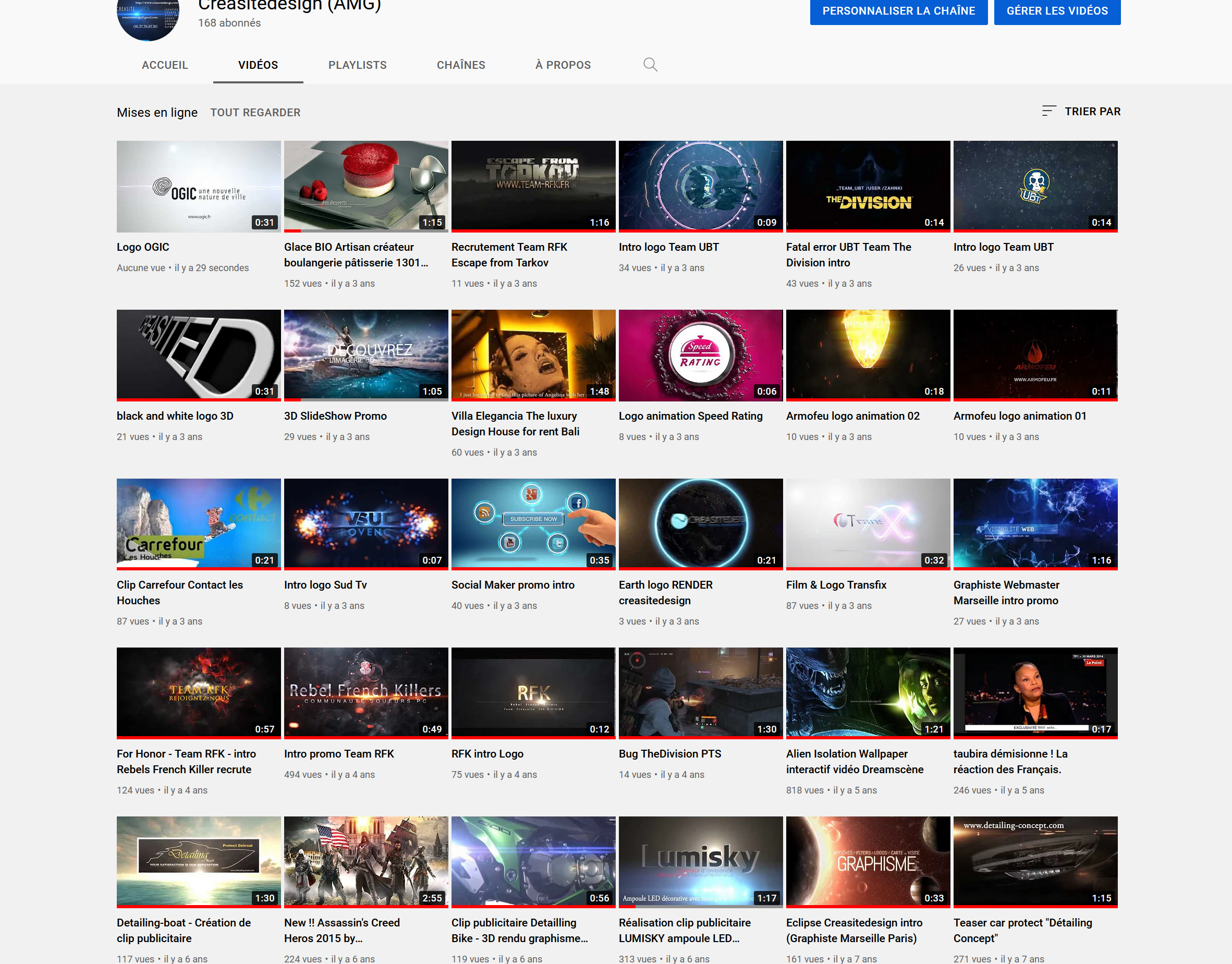
Task: Open the À propos tab
Action: pos(563,65)
